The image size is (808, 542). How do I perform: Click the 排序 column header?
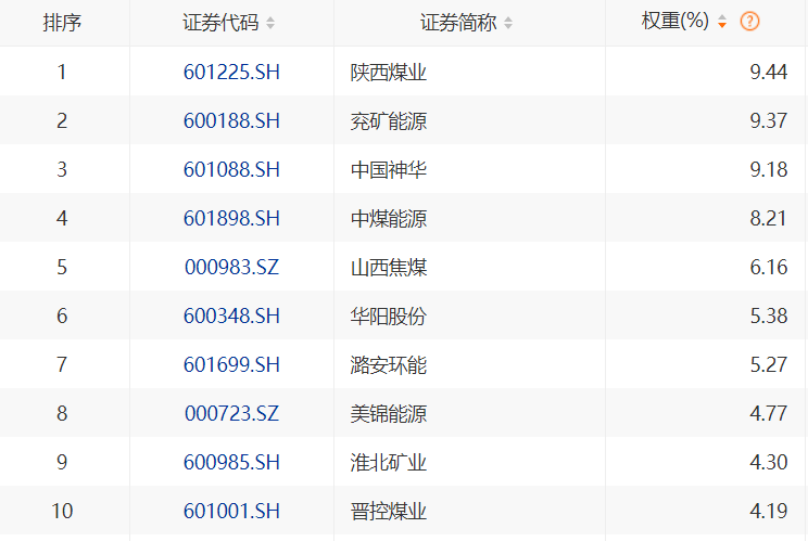pyautogui.click(x=62, y=23)
